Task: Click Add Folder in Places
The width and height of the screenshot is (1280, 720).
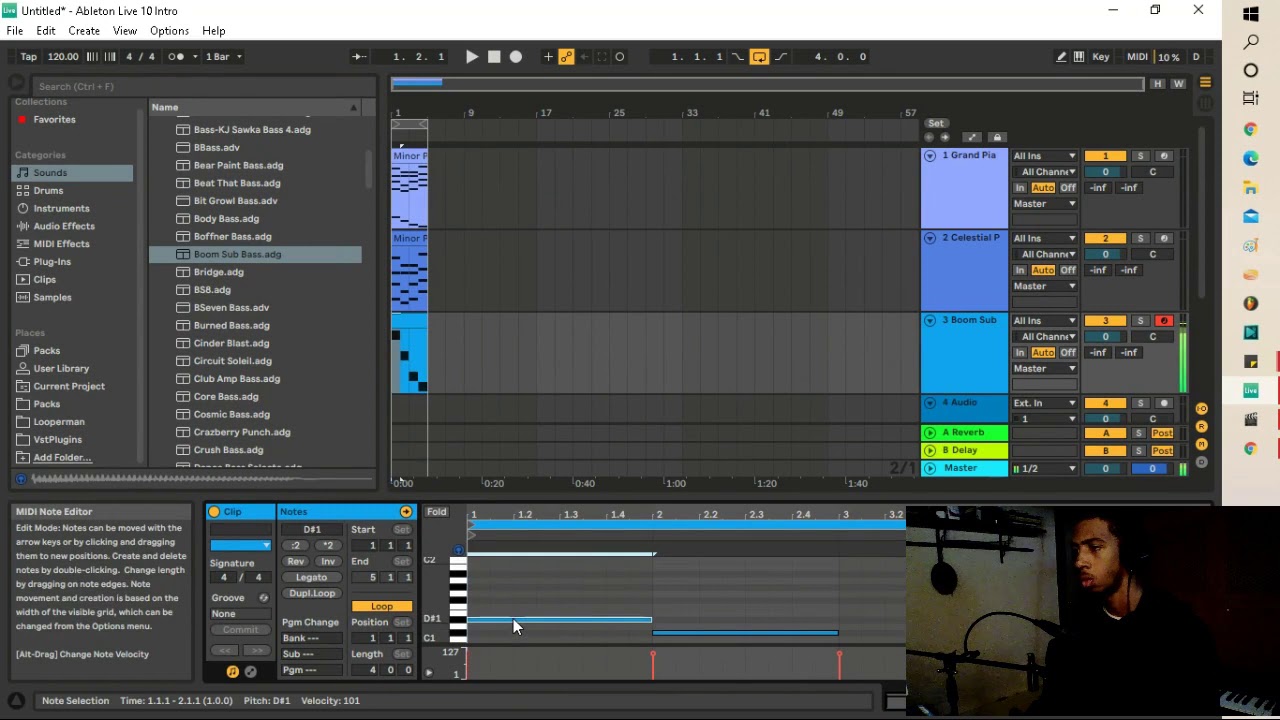Action: tap(62, 457)
